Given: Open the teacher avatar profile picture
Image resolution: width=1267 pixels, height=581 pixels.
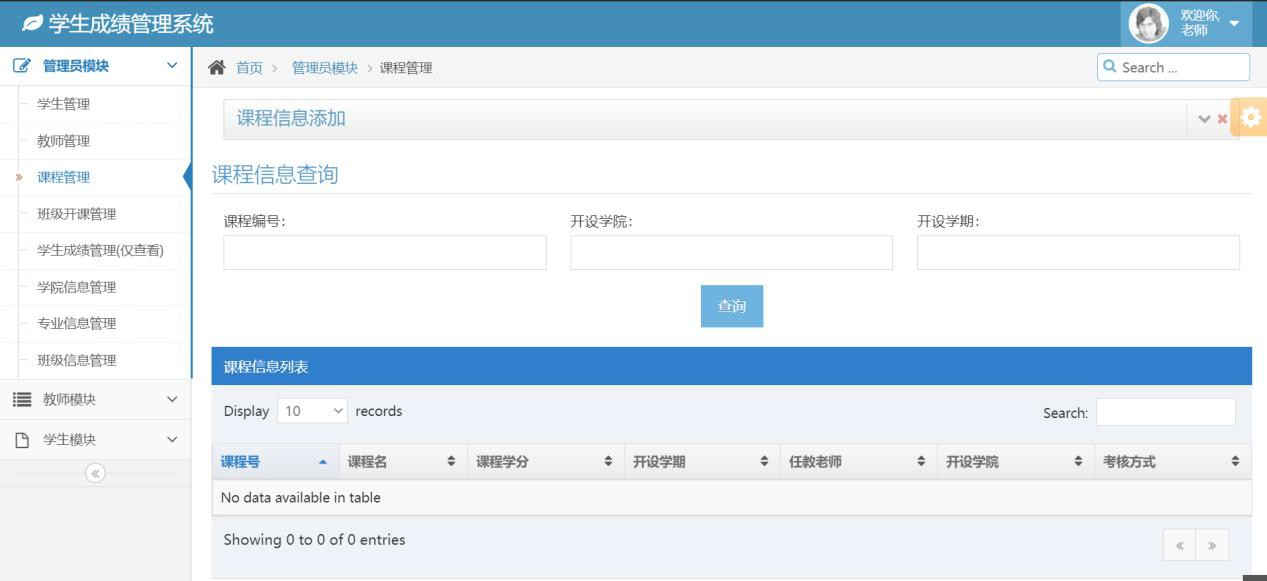Looking at the screenshot, I should pyautogui.click(x=1148, y=23).
